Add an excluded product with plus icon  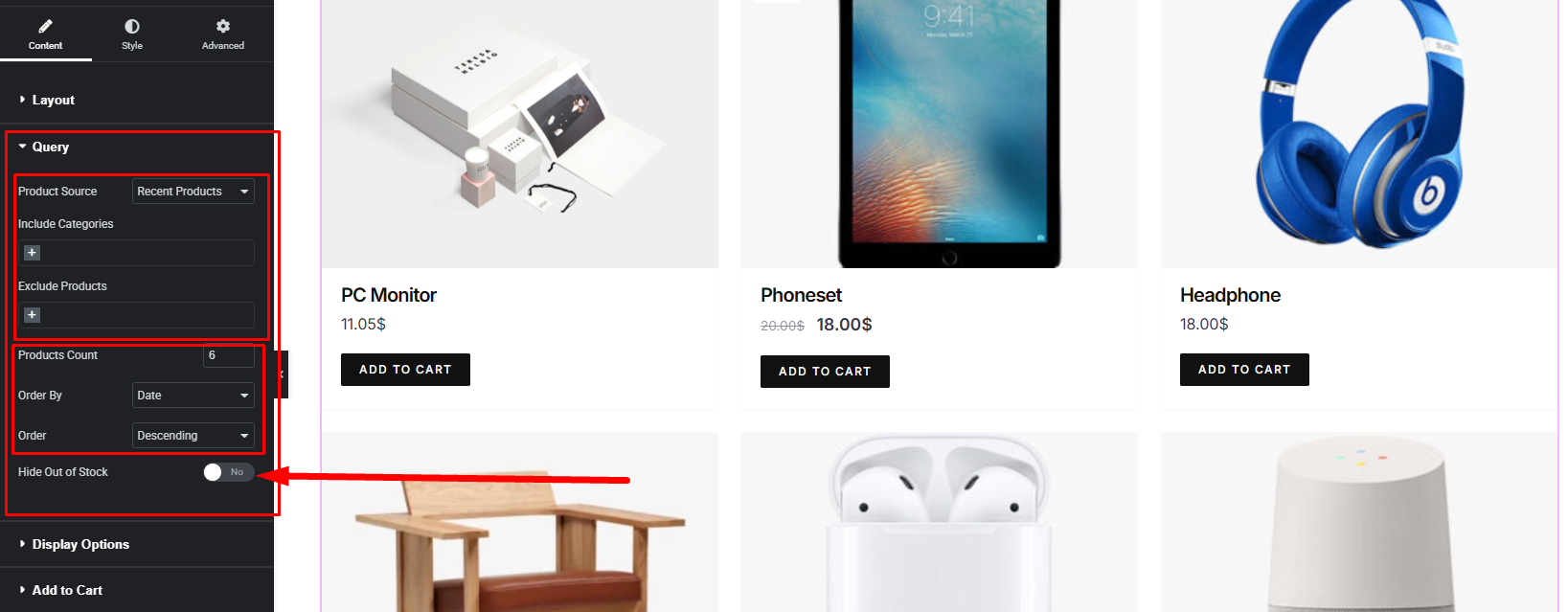tap(32, 315)
